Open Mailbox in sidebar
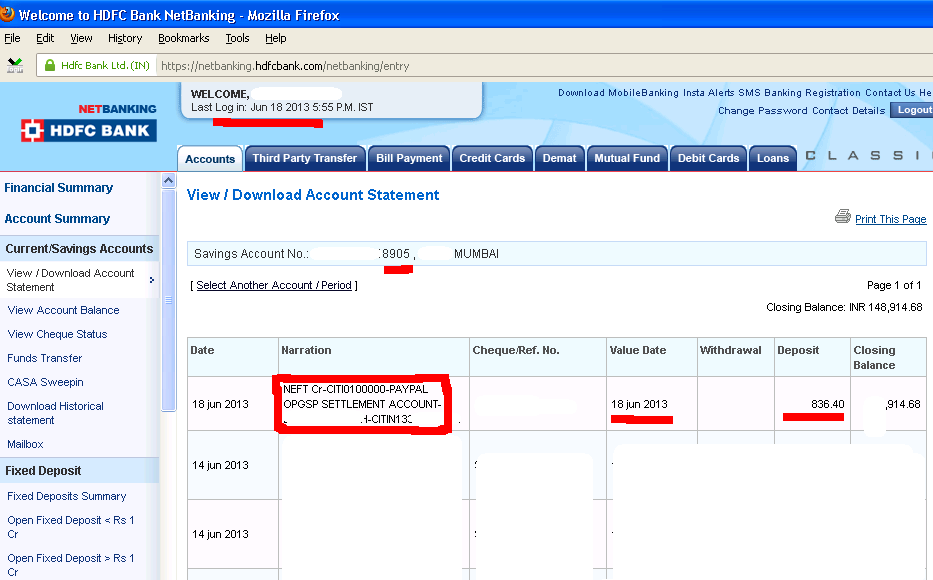Image resolution: width=933 pixels, height=580 pixels. (25, 444)
